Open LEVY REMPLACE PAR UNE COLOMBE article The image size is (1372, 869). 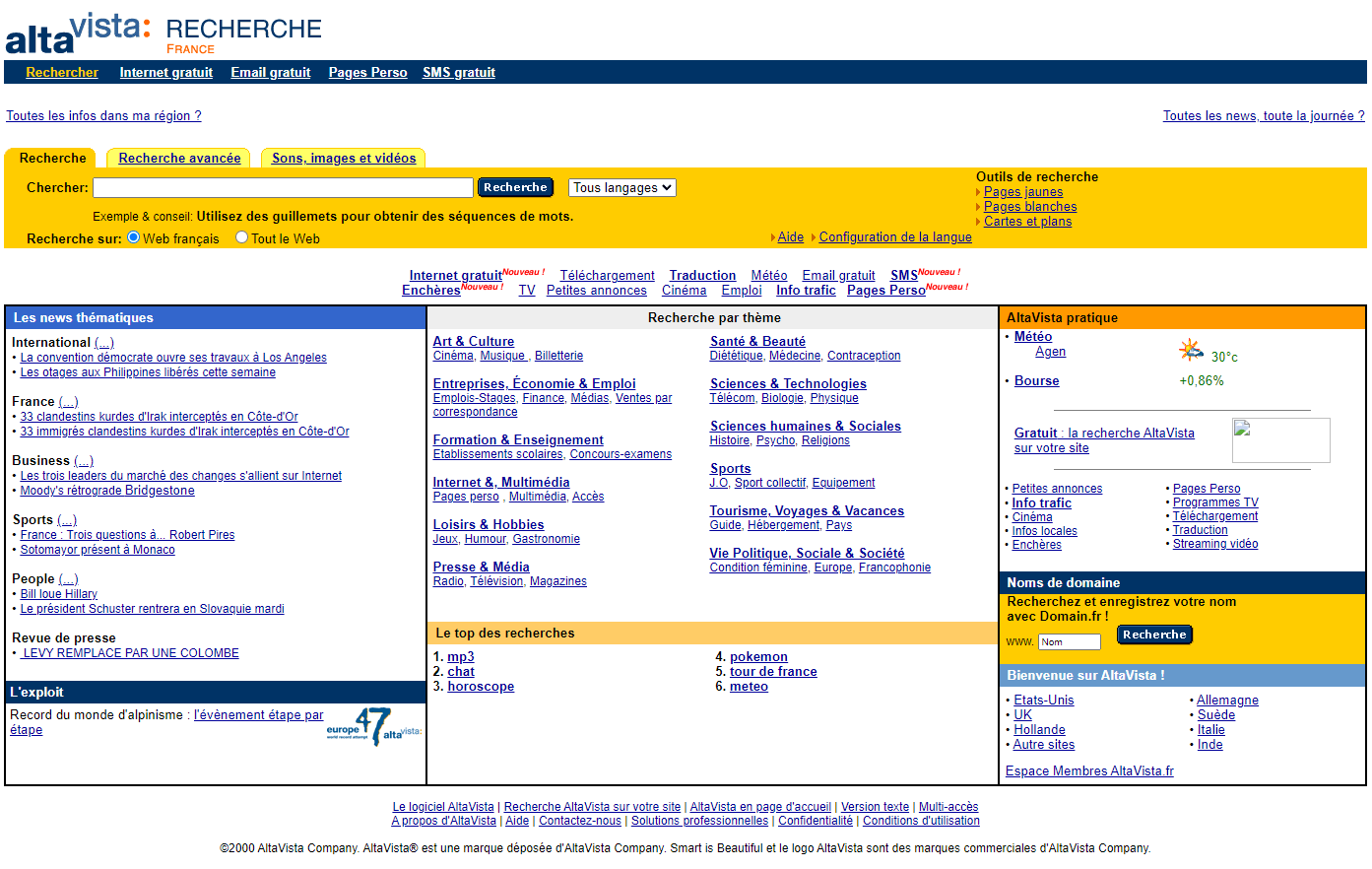click(130, 653)
